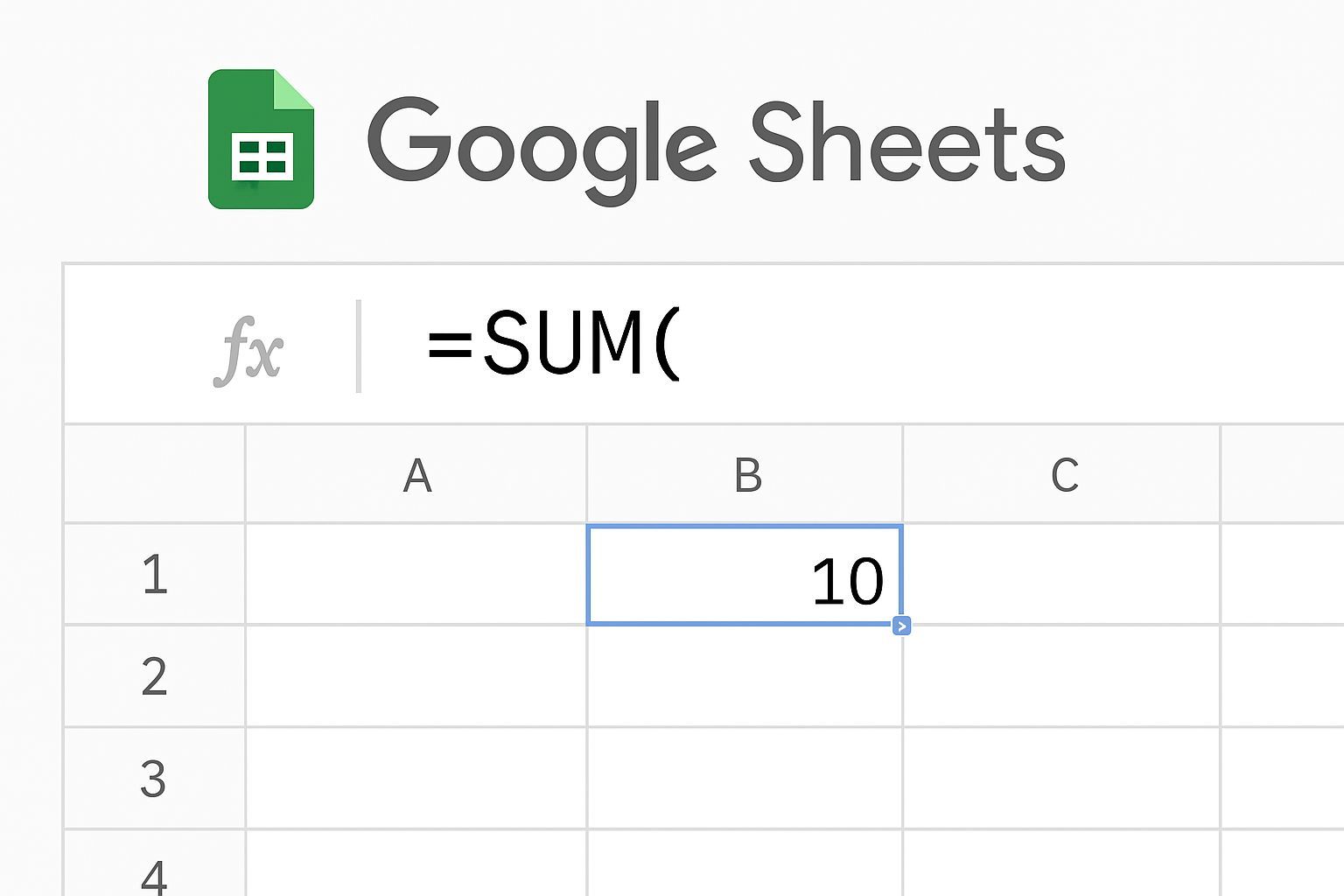
Task: Select empty cell C1
Action: pyautogui.click(x=1061, y=575)
